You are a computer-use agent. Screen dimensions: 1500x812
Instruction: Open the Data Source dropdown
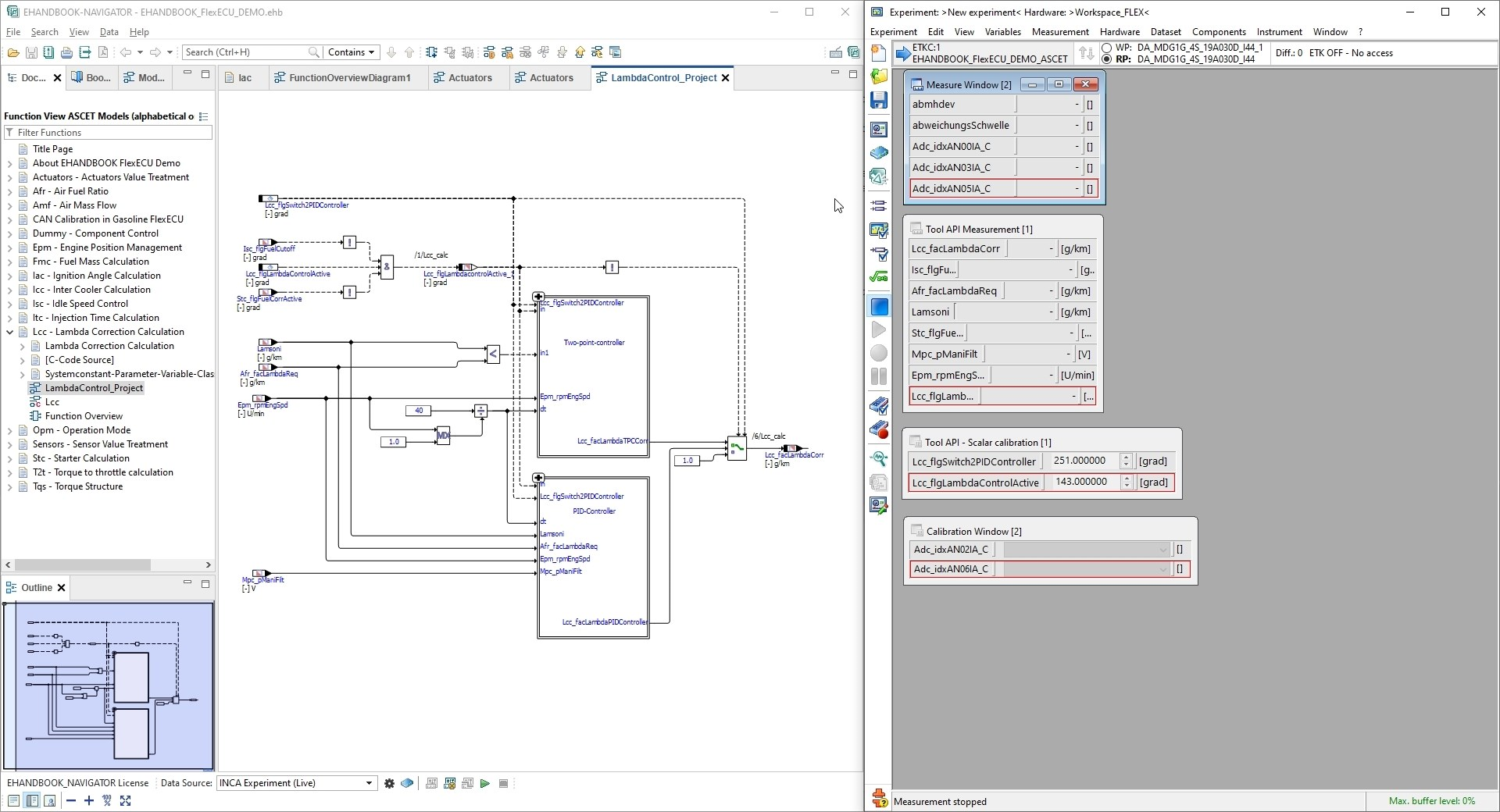(369, 783)
